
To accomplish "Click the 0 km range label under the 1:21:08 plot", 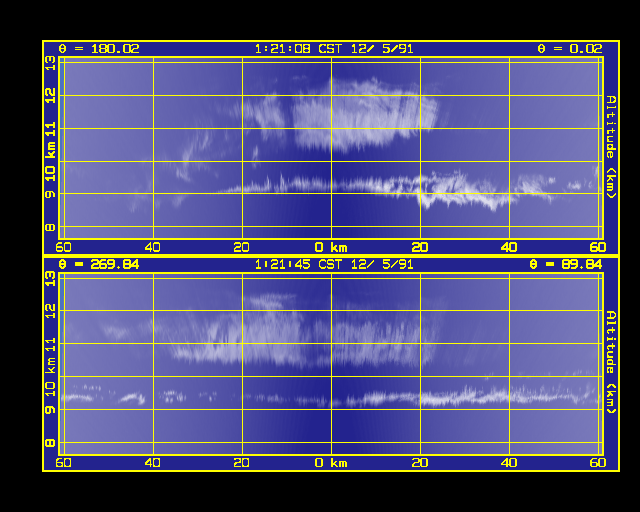I will click(x=331, y=247).
